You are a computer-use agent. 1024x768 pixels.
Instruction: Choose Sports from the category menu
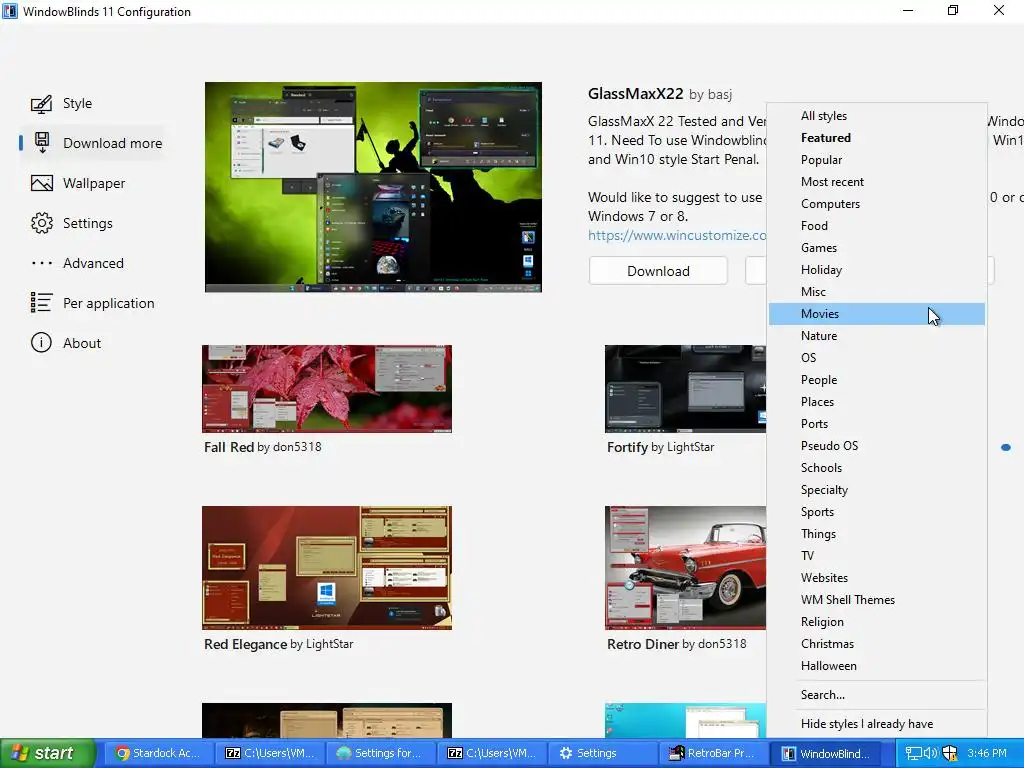pos(876,512)
